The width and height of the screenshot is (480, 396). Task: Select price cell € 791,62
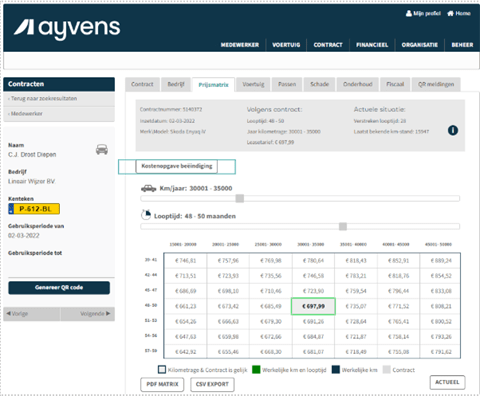[441, 352]
